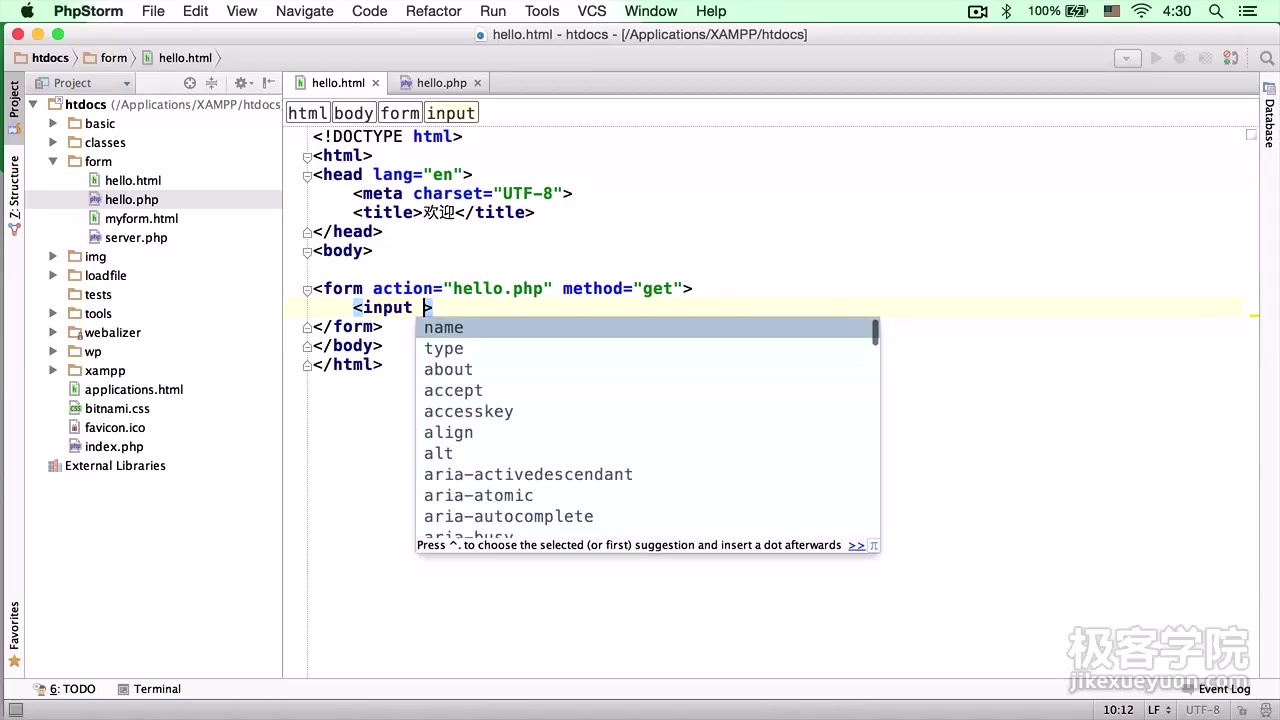Open the Navigate menu
The image size is (1280, 720).
pyautogui.click(x=305, y=11)
